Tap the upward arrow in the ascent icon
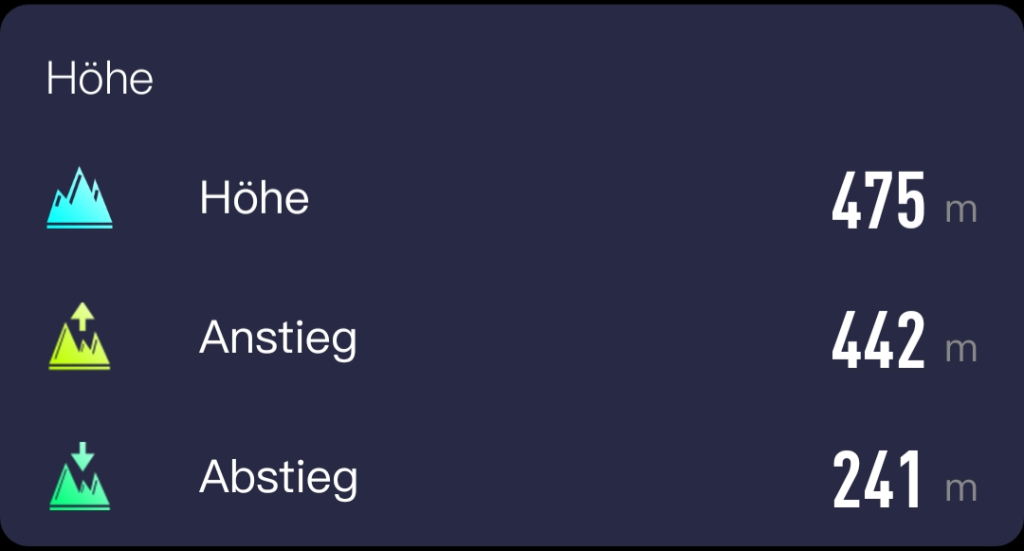 83,316
